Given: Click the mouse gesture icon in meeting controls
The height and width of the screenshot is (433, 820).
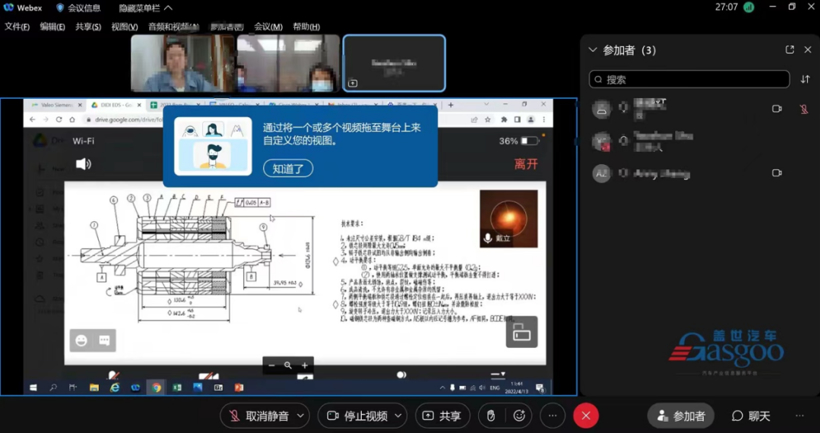Looking at the screenshot, I should [489, 415].
